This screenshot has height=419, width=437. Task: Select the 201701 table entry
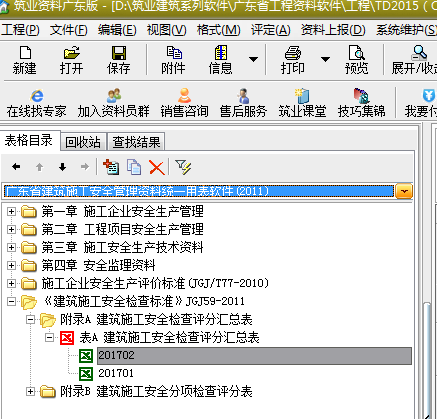(116, 373)
